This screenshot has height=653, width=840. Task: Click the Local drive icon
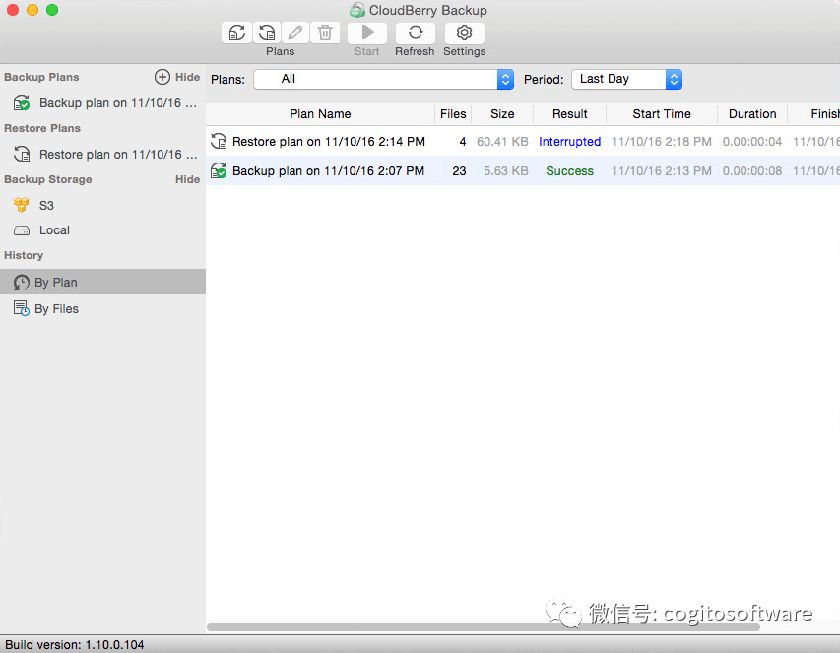click(22, 231)
